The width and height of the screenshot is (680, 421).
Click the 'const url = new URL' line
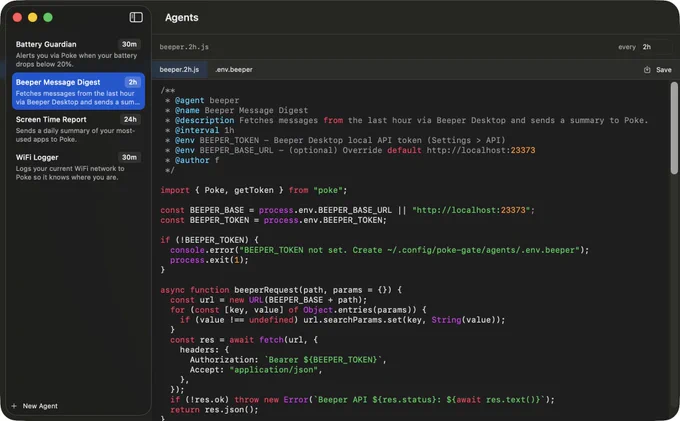coord(268,300)
